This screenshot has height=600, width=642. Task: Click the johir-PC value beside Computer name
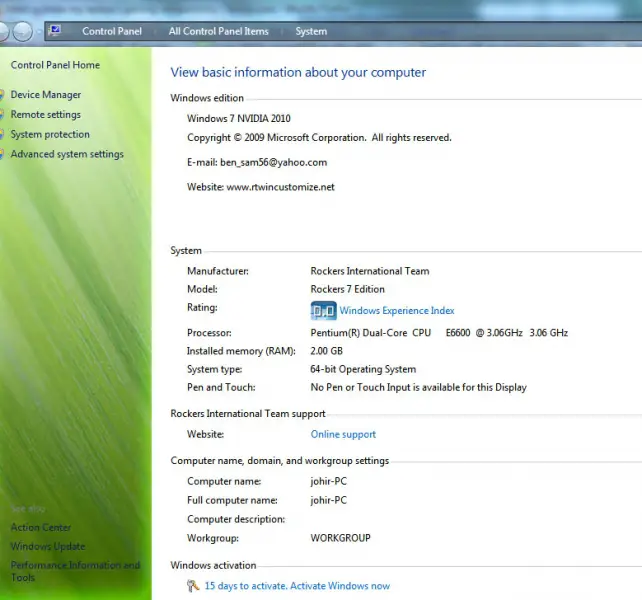328,481
